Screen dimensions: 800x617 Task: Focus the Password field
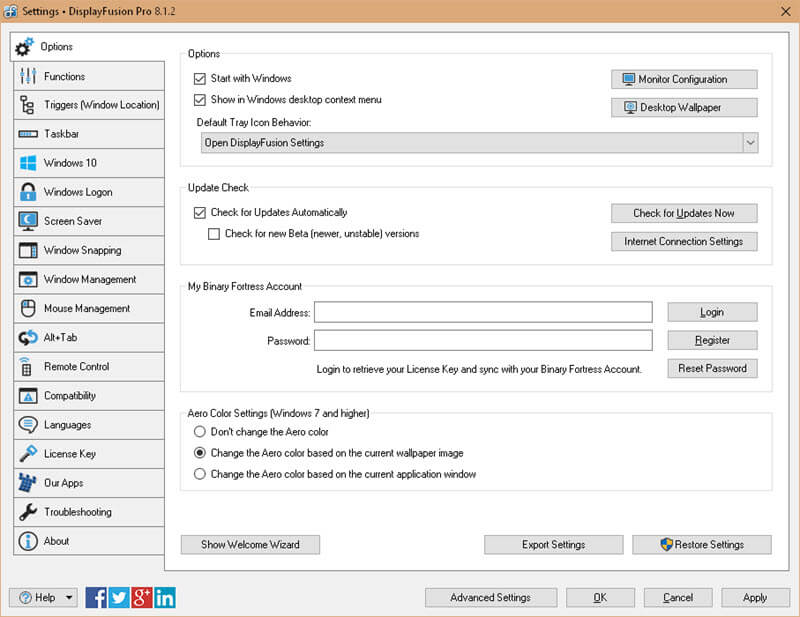click(483, 340)
